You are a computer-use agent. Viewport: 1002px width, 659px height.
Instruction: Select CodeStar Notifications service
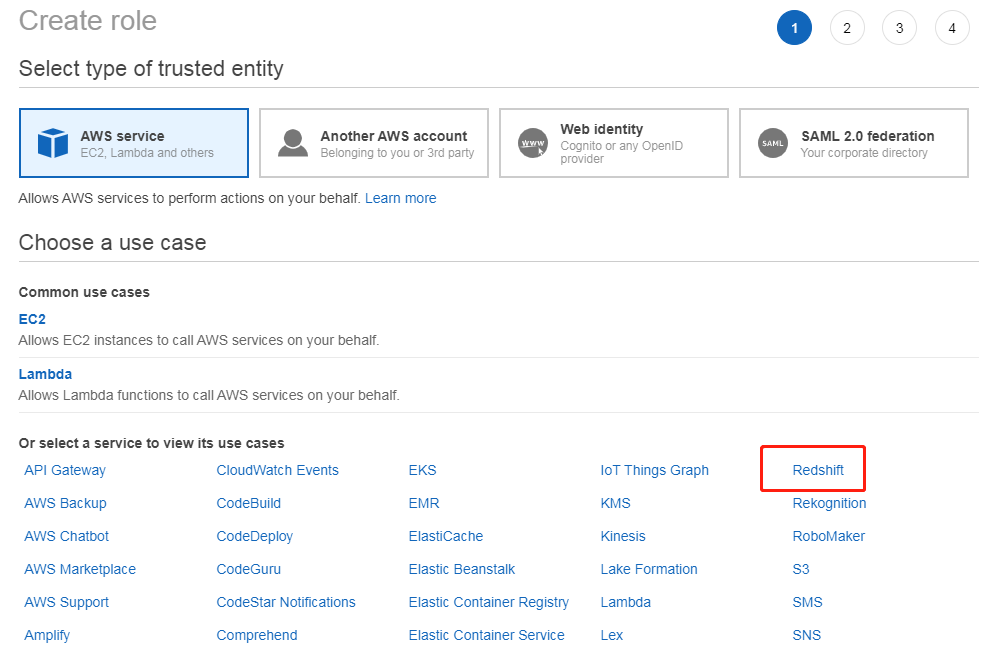(x=286, y=602)
